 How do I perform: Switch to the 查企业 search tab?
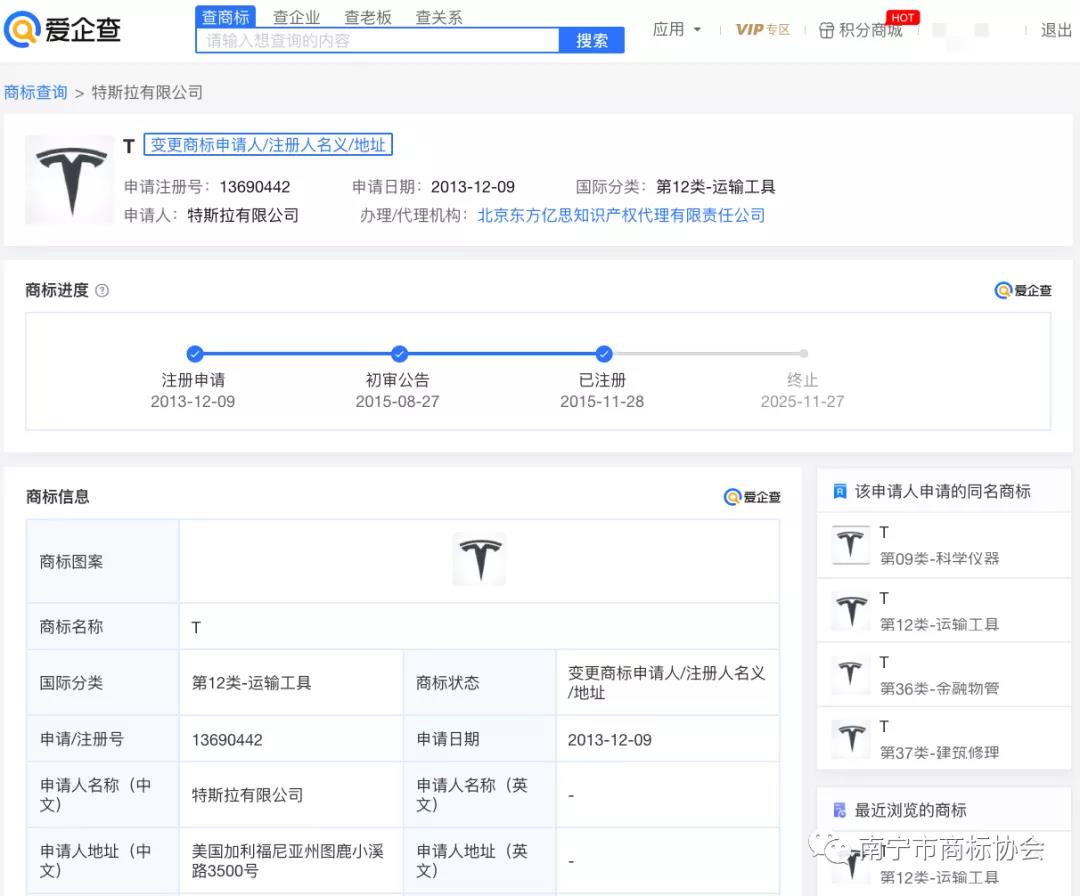click(297, 17)
